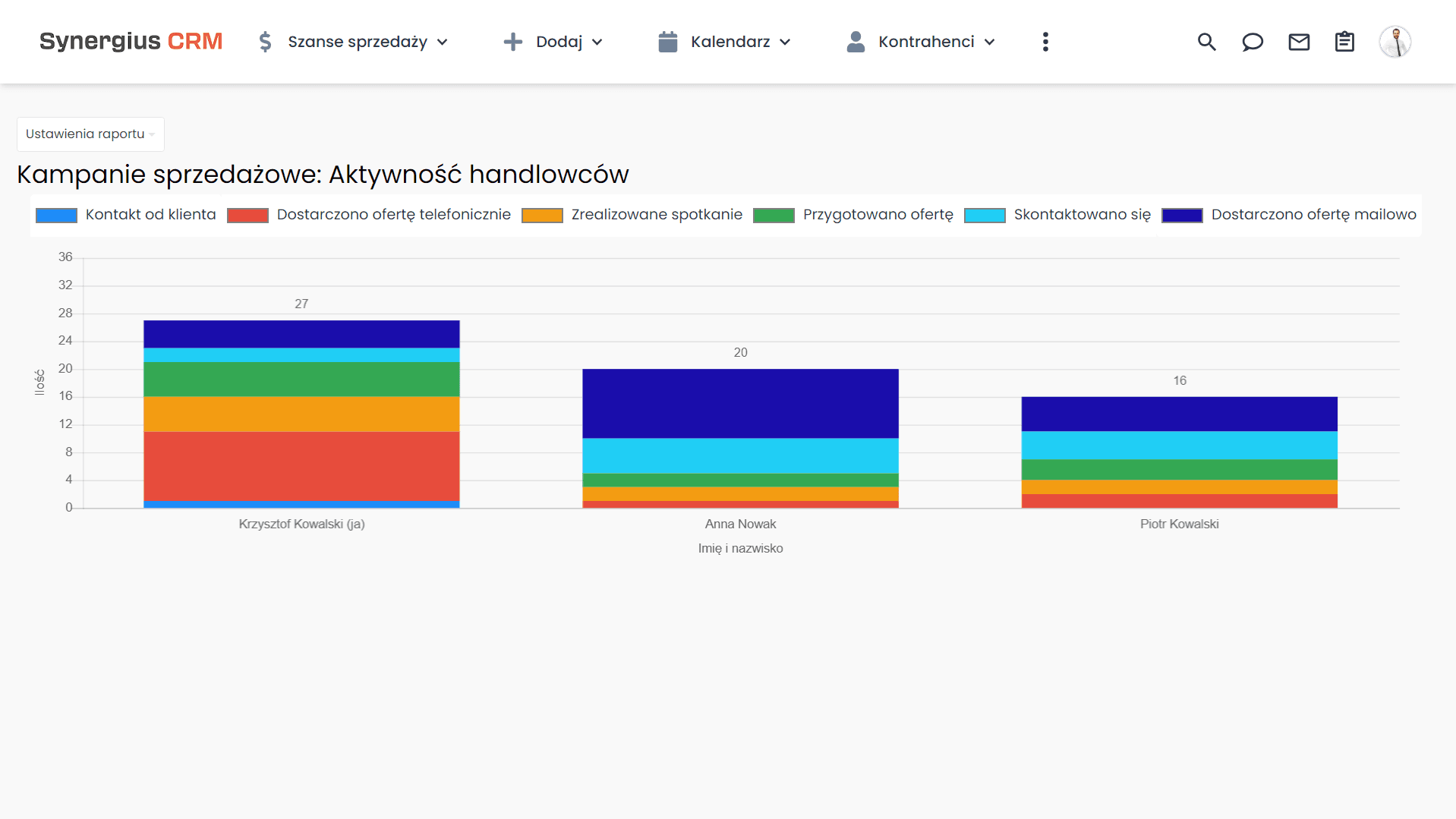The width and height of the screenshot is (1456, 819).
Task: Click the Synergius CRM logo
Action: pos(131,41)
